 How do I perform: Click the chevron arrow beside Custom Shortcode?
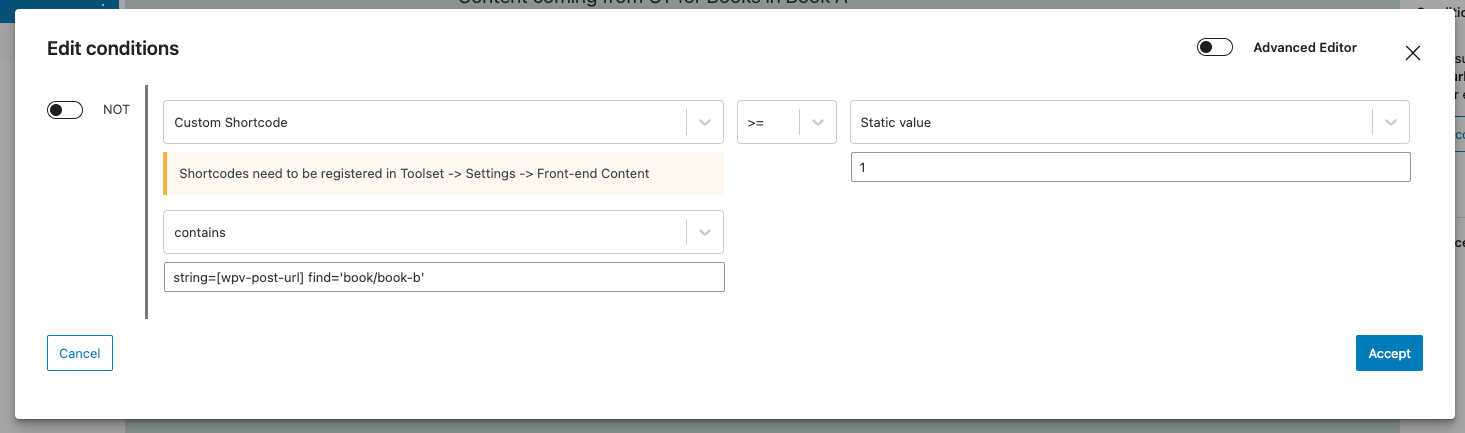point(705,122)
